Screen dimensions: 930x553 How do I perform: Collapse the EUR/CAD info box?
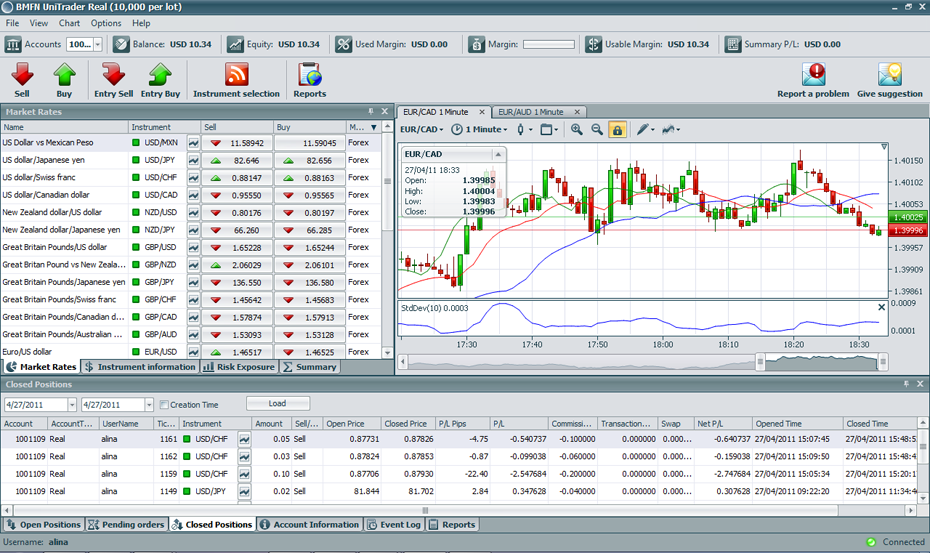(498, 154)
